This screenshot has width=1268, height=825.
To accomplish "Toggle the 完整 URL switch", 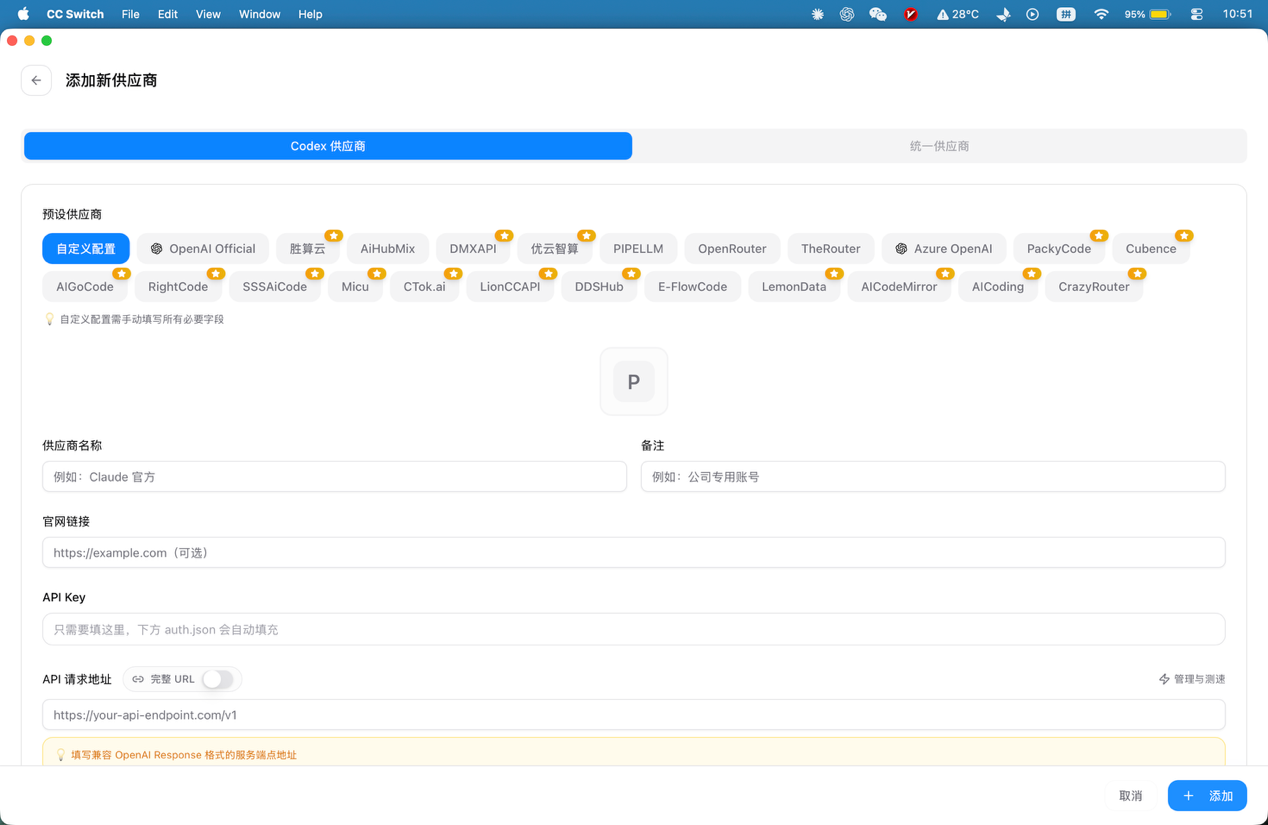I will tap(218, 679).
